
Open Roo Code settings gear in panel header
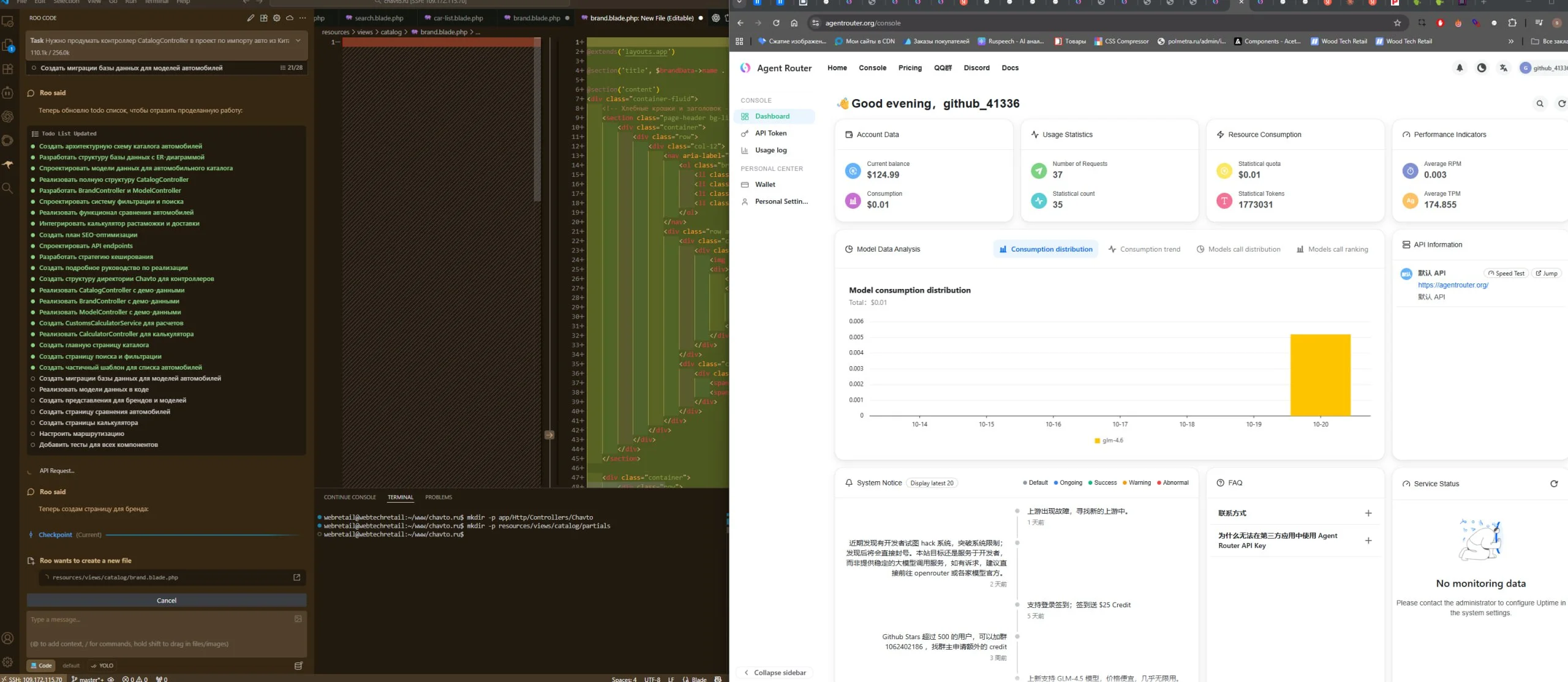pos(277,18)
